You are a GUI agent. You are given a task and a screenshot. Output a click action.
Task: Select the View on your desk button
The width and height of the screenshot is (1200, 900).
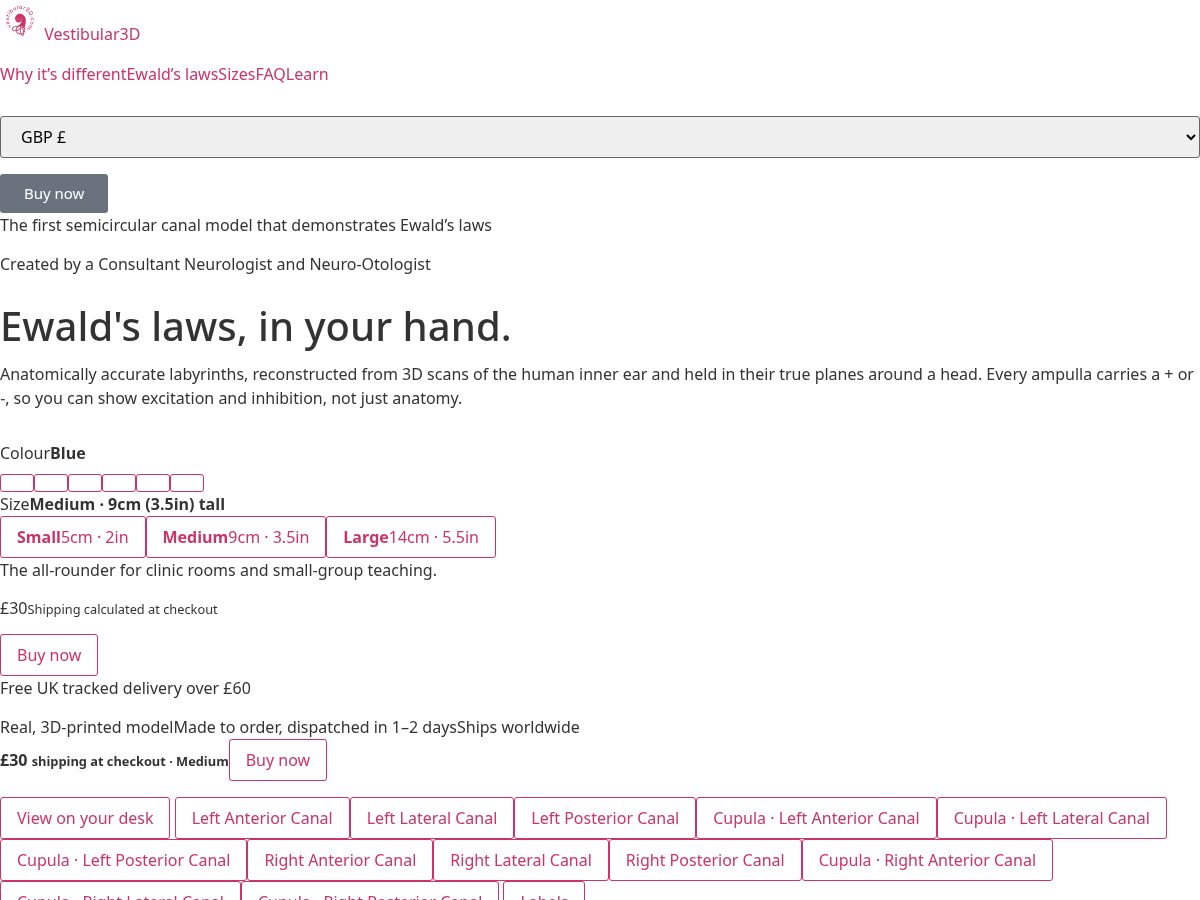(85, 818)
